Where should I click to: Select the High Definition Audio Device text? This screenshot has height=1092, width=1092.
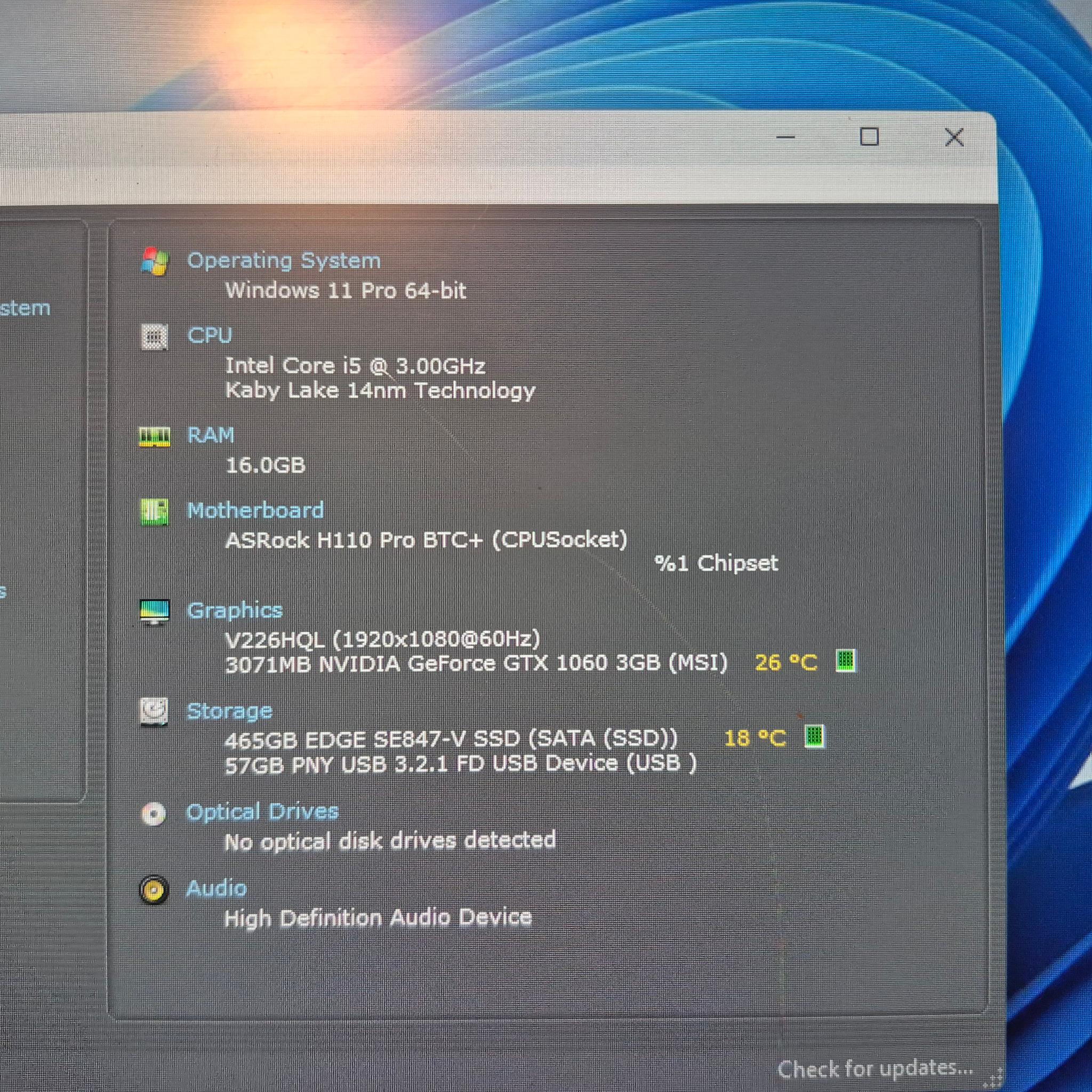pyautogui.click(x=378, y=917)
